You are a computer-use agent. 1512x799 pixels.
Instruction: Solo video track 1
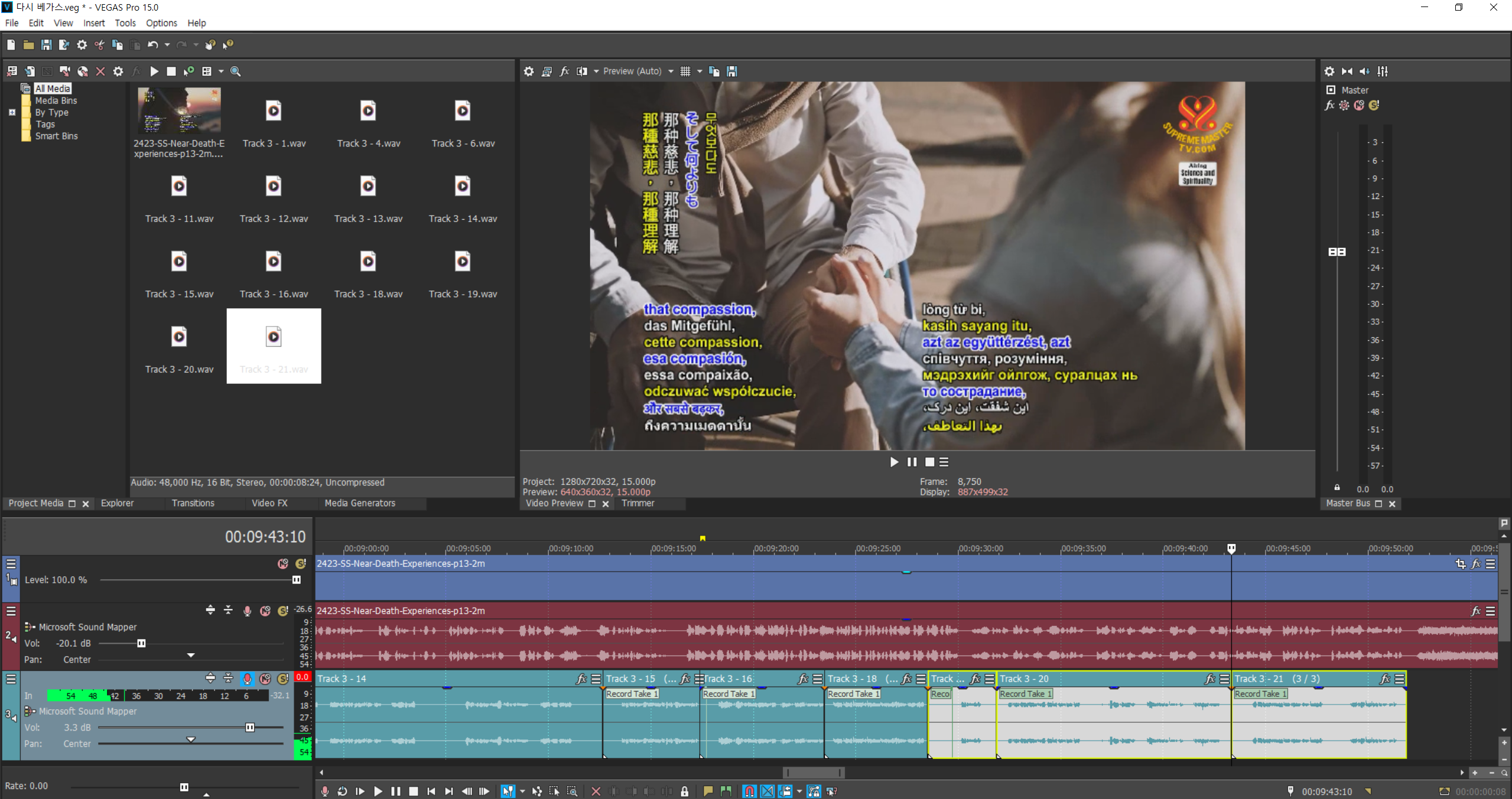click(301, 564)
